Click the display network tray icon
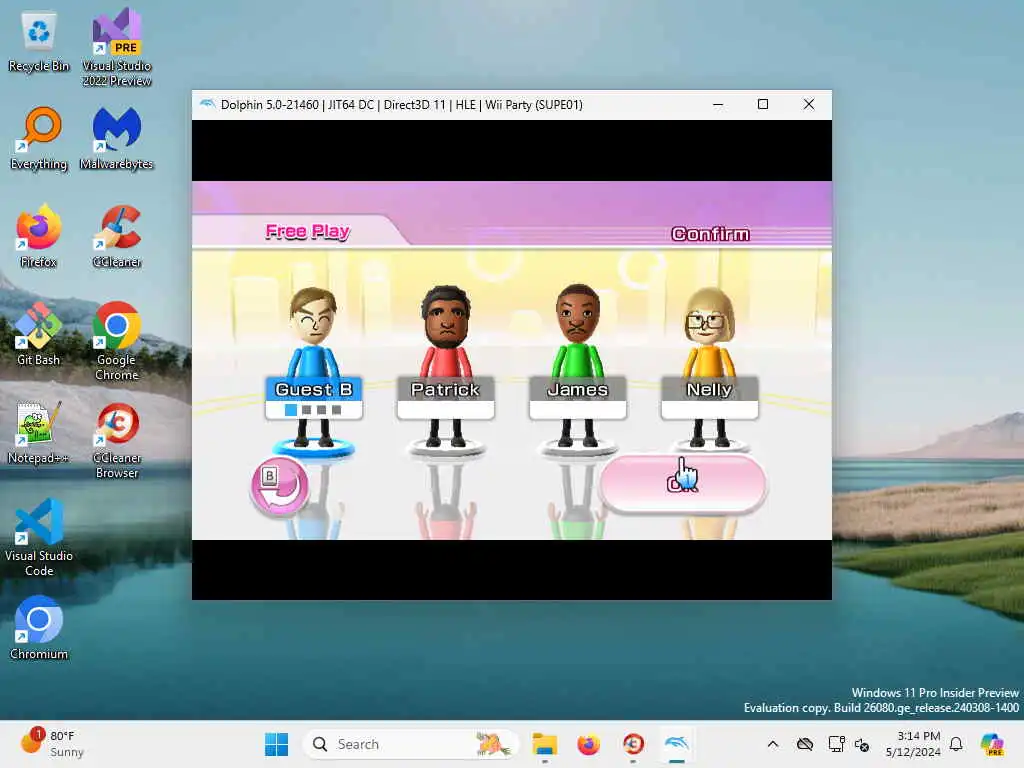Viewport: 1024px width, 768px height. click(x=836, y=744)
